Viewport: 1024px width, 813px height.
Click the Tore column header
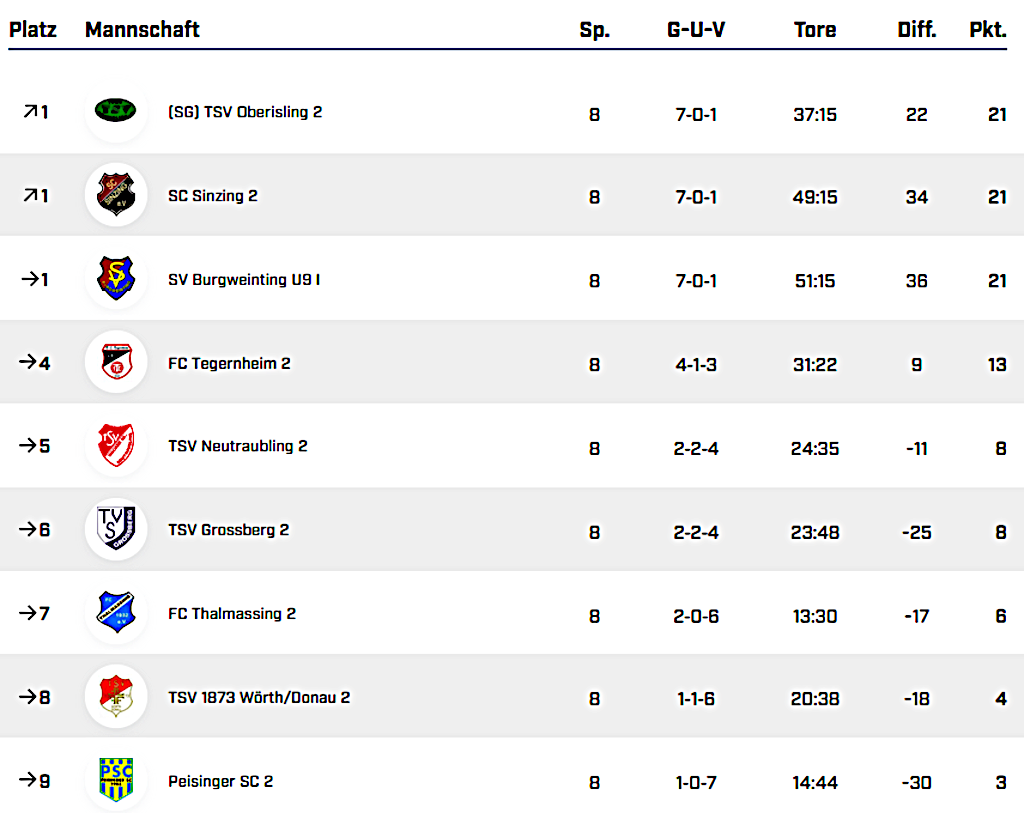tap(815, 30)
